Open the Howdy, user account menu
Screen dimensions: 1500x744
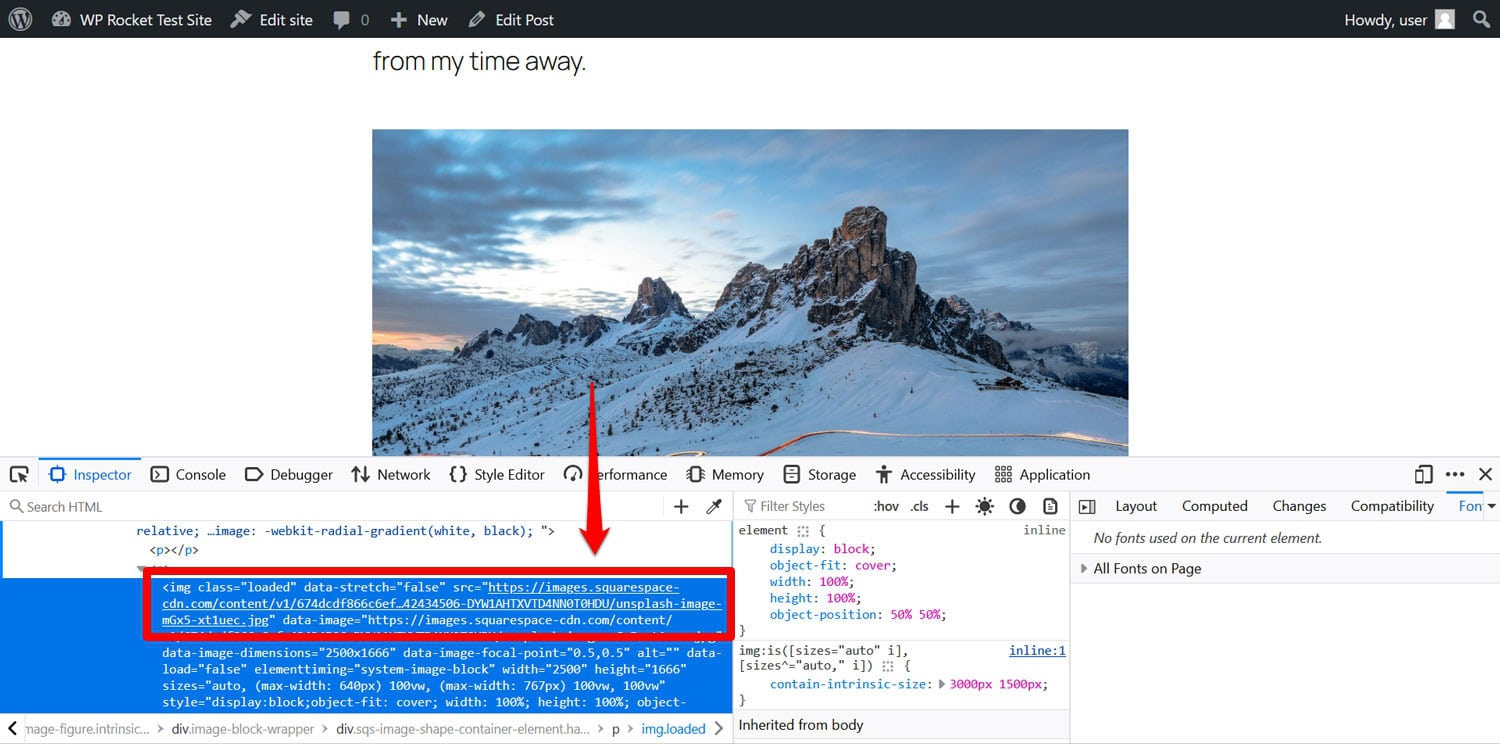[x=1399, y=19]
